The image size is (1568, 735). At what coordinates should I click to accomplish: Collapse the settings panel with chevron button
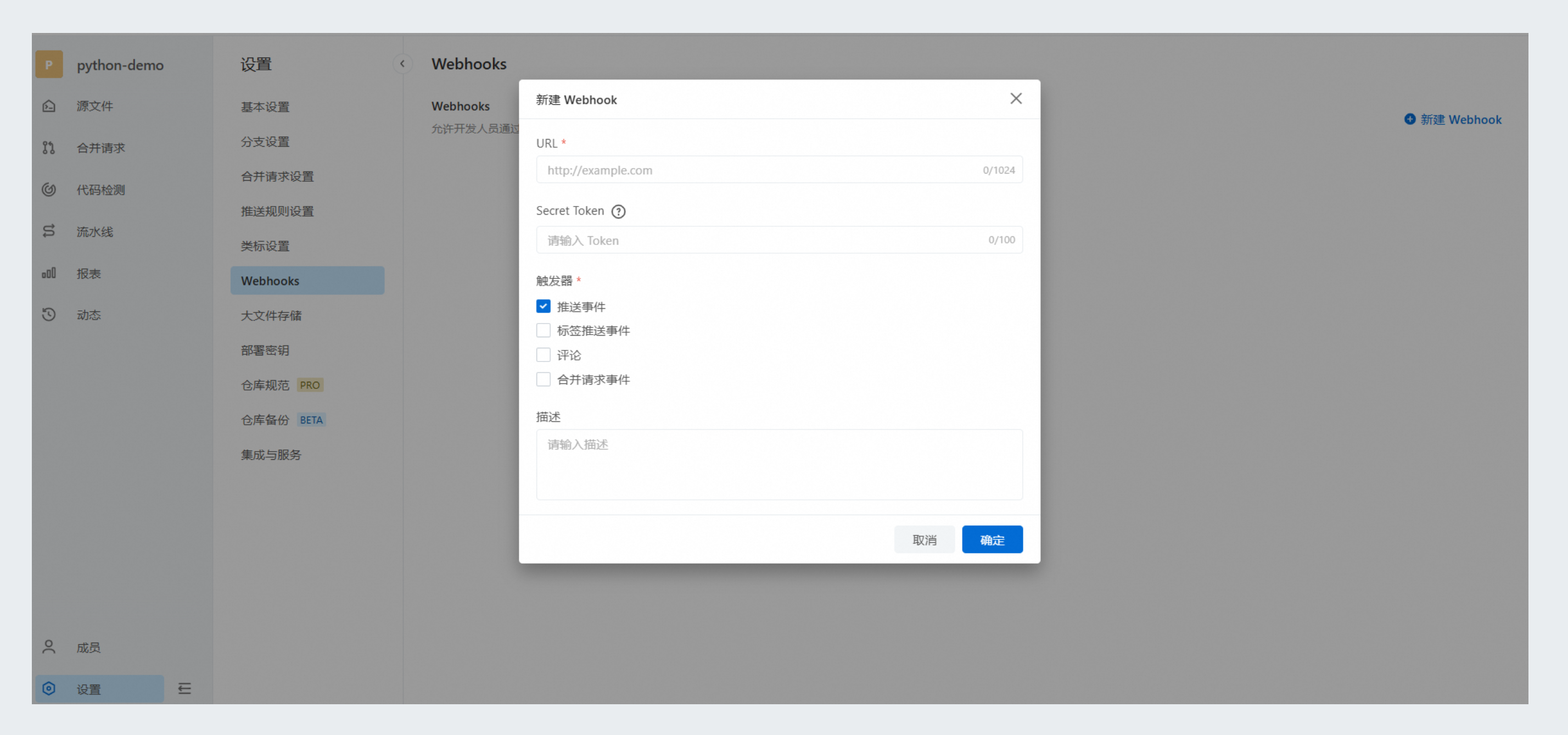point(402,64)
